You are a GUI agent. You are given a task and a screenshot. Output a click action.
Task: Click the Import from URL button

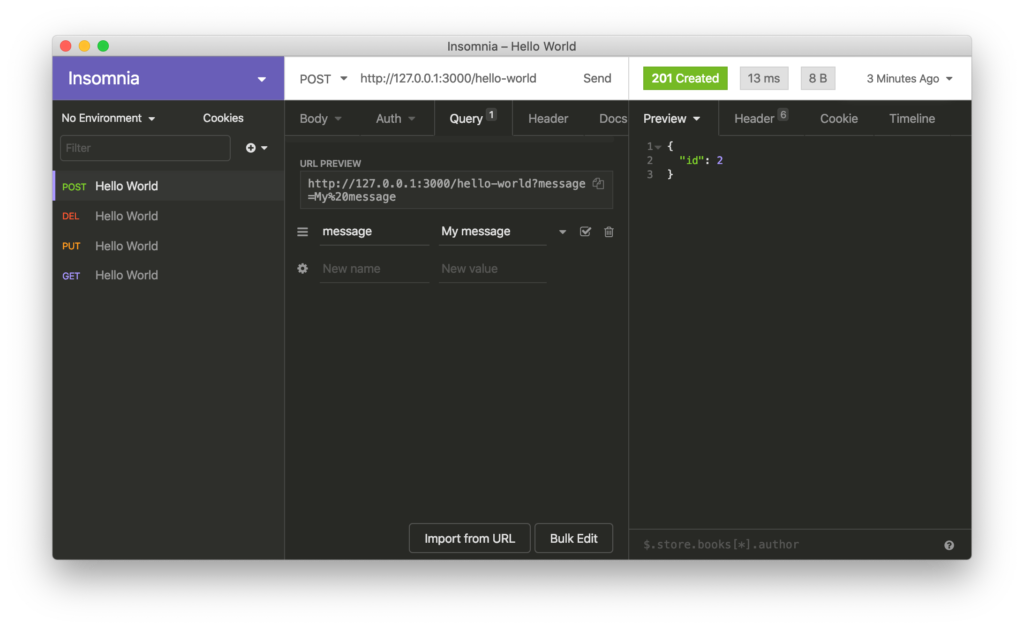[470, 539]
